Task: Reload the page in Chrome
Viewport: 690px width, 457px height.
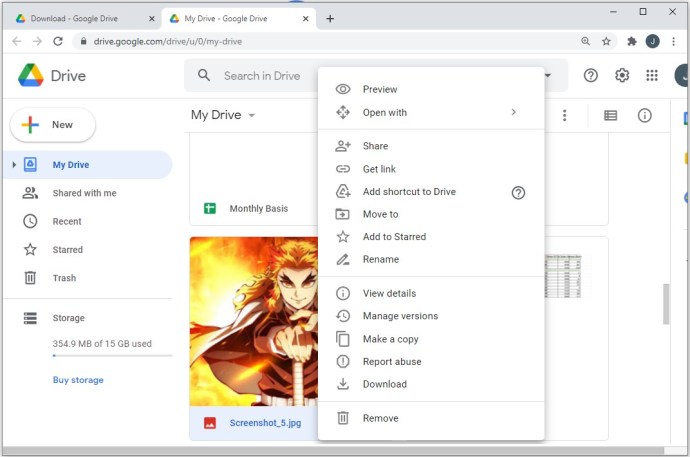Action: [58, 41]
